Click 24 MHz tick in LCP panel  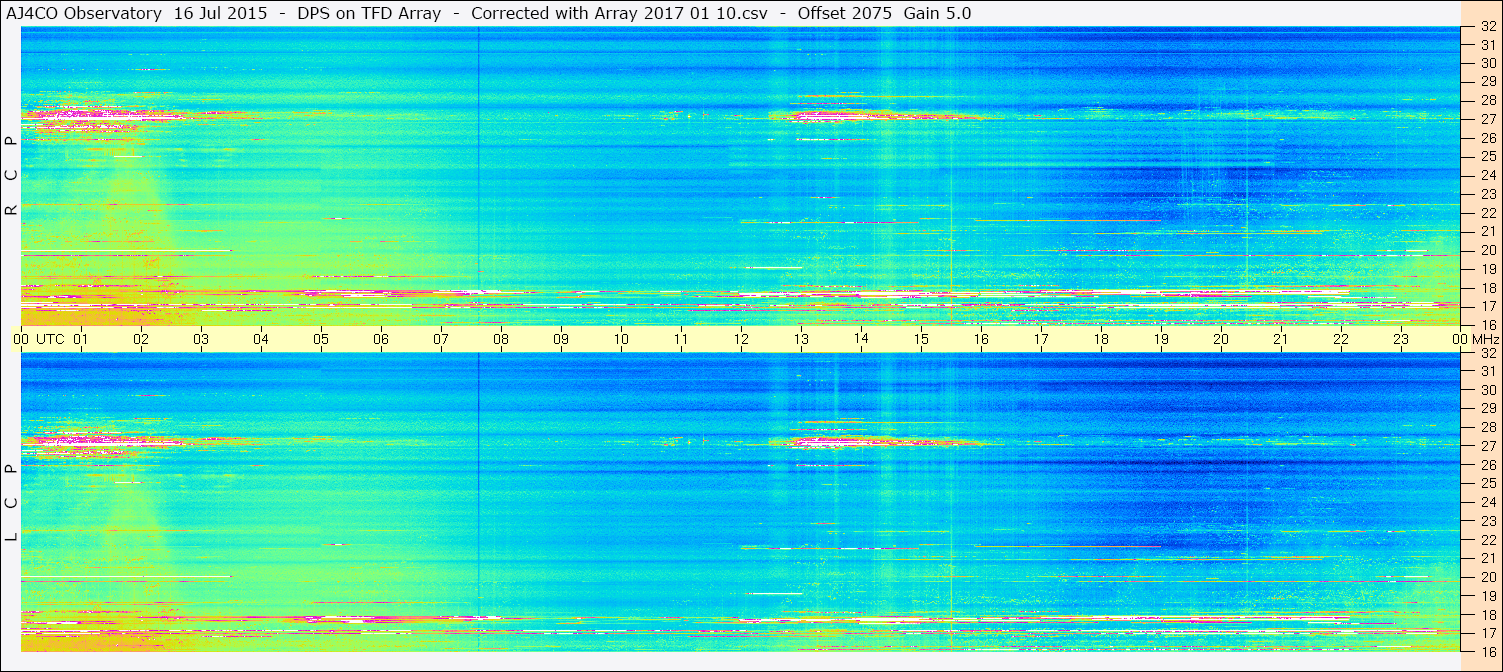[1488, 502]
